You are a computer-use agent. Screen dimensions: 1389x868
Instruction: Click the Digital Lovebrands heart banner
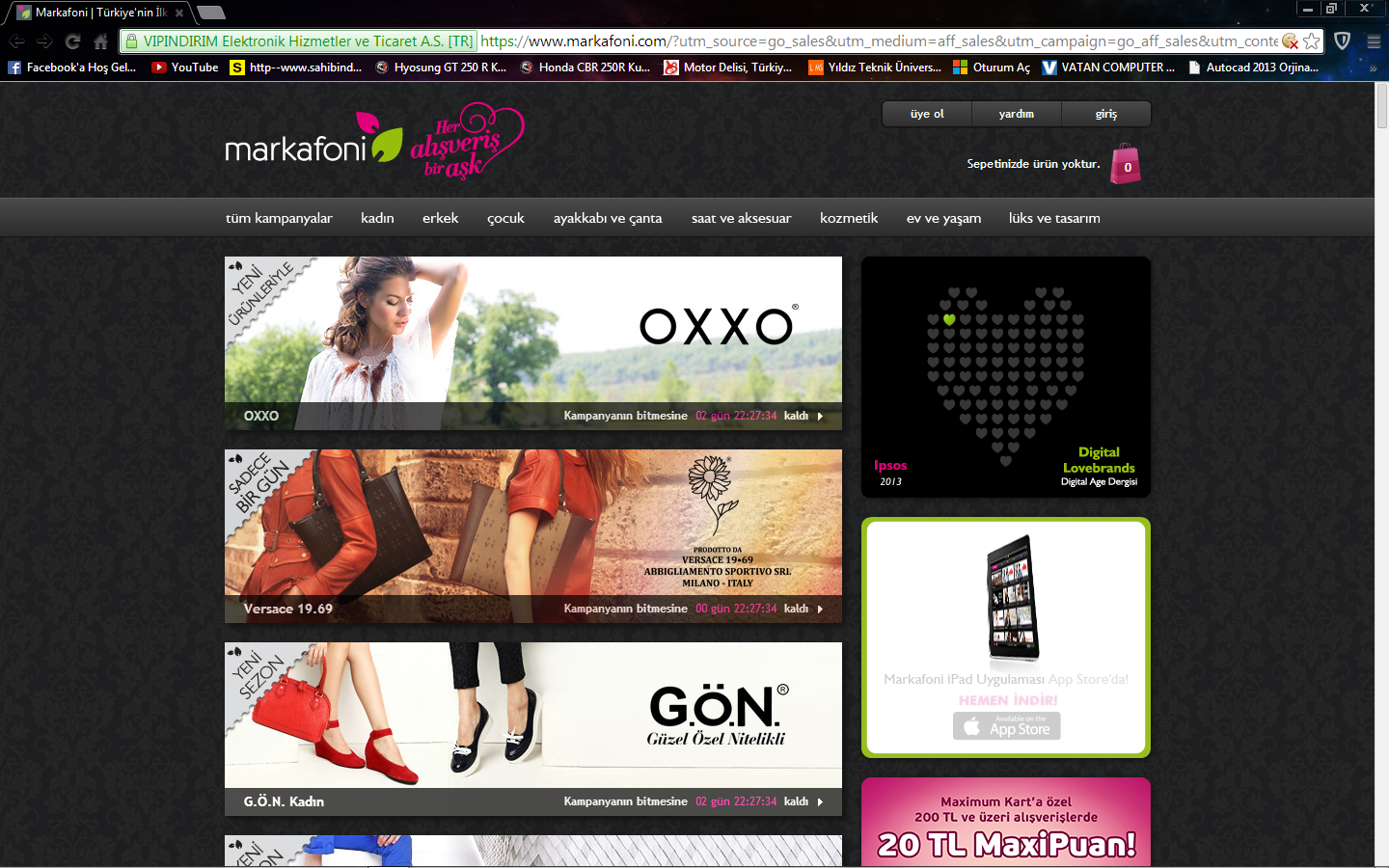pos(1006,377)
